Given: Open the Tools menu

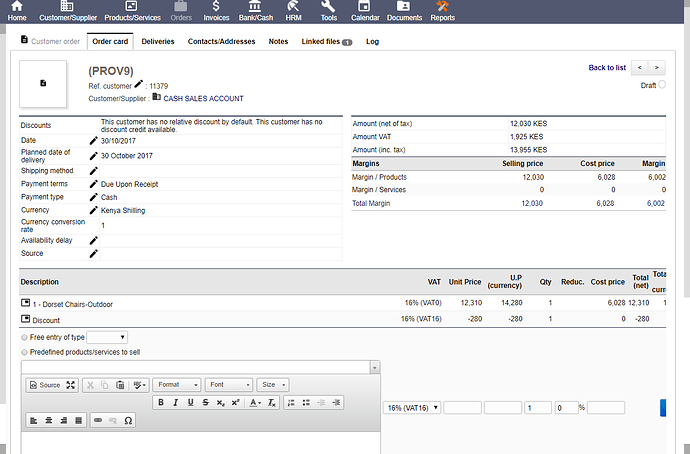Looking at the screenshot, I should point(328,11).
